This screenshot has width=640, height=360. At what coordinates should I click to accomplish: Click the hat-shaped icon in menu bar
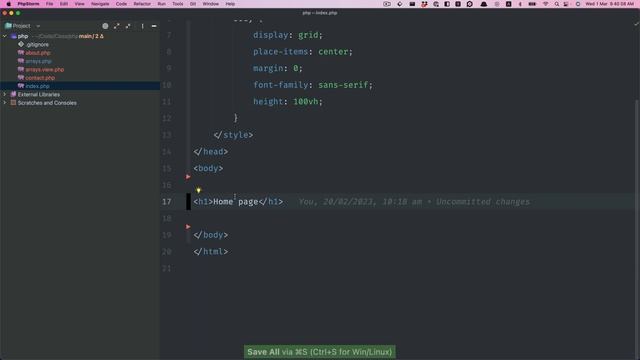(484, 4)
